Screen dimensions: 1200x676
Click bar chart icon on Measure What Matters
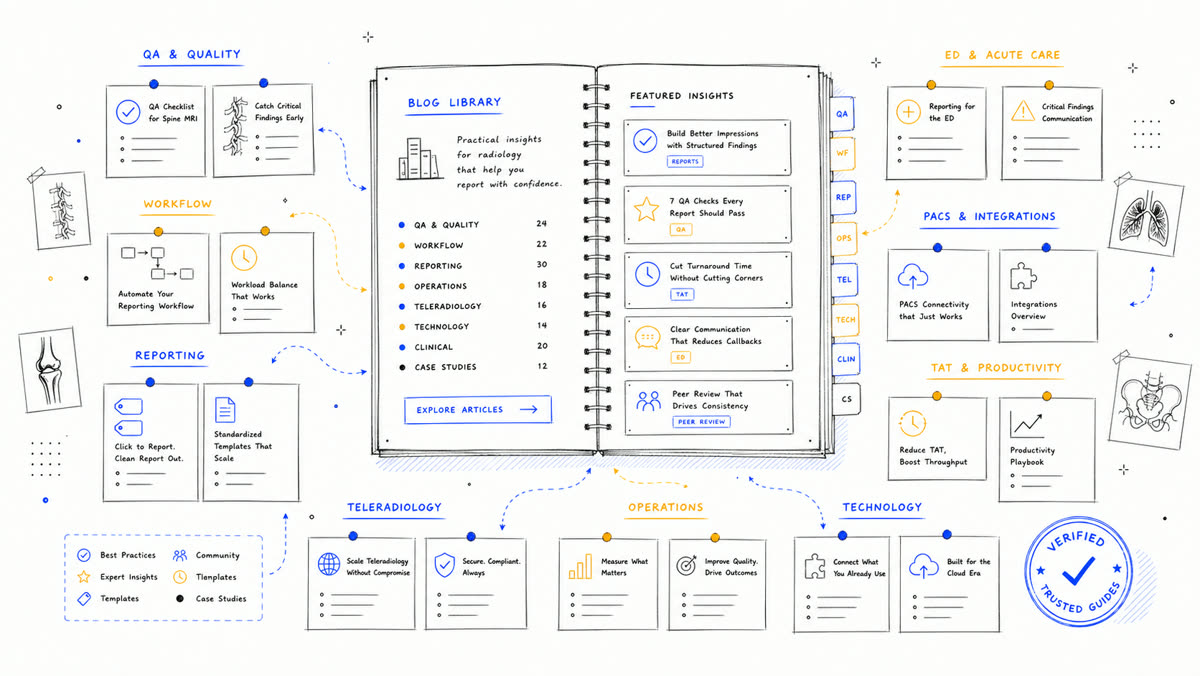pos(580,567)
